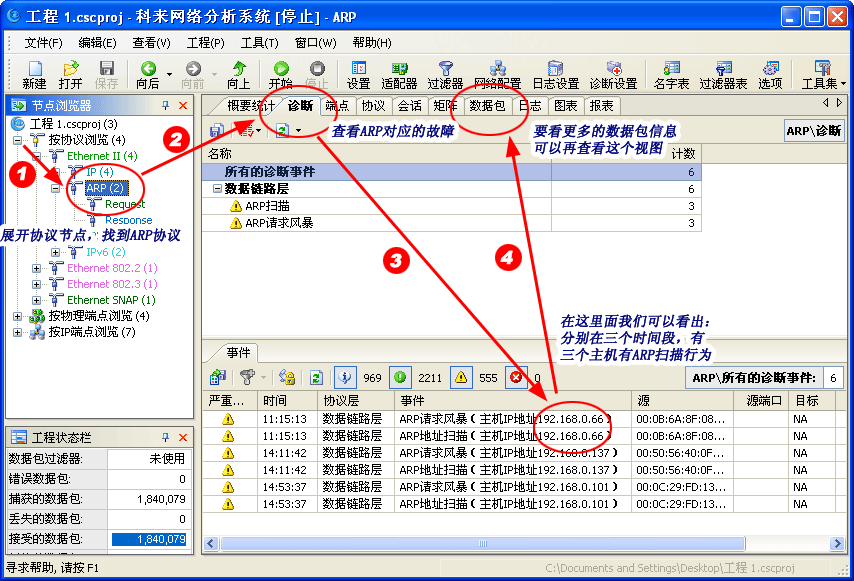
Task: Switch to the 数据包 tab
Action: [489, 105]
